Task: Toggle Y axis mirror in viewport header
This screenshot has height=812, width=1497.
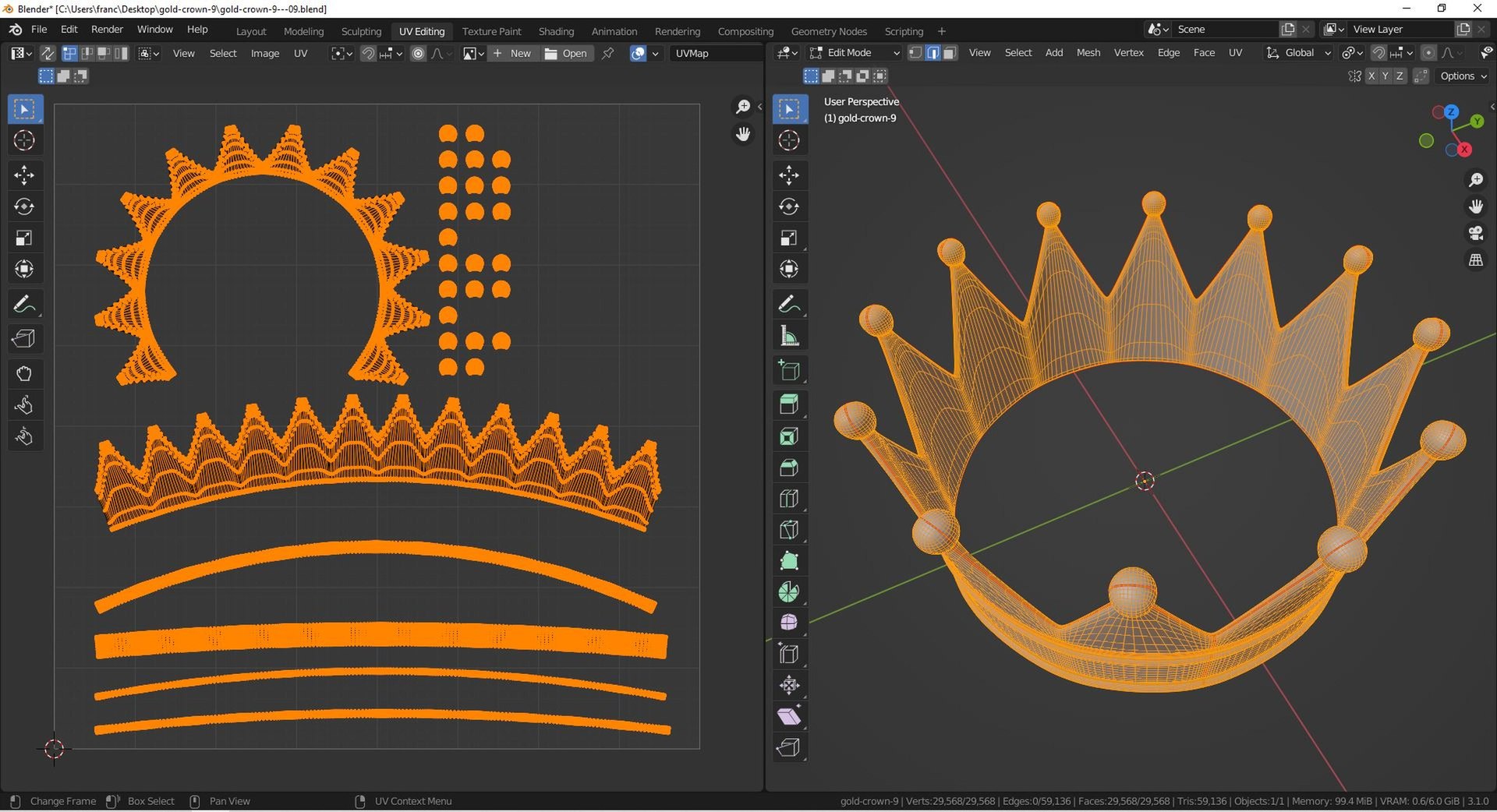Action: pos(1386,76)
